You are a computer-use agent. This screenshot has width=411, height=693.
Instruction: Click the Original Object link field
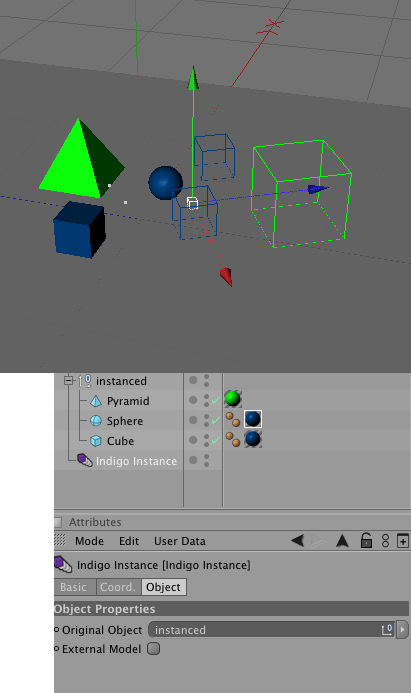click(271, 629)
